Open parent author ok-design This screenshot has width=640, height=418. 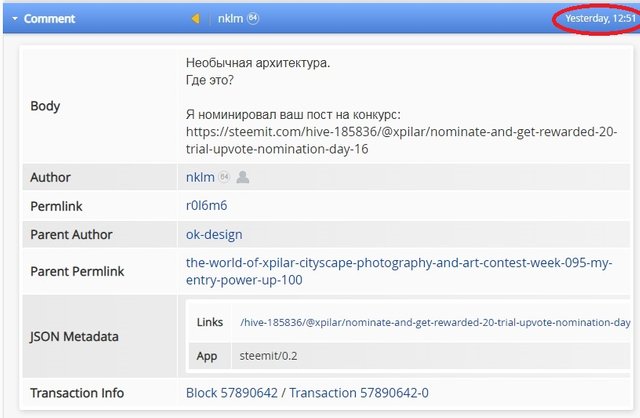[214, 235]
